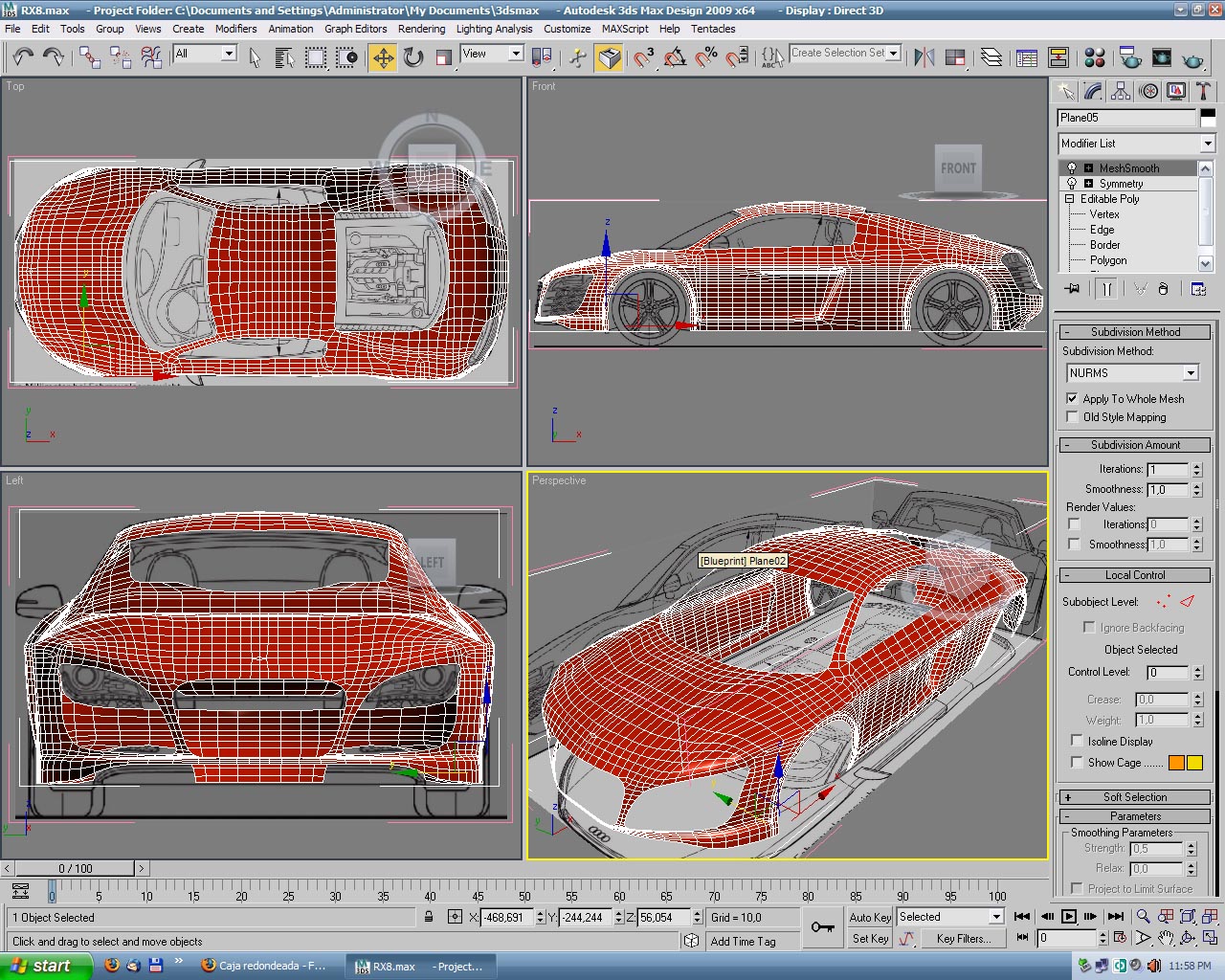1225x980 pixels.
Task: Enable the Isoline Display checkbox
Action: tap(1077, 741)
